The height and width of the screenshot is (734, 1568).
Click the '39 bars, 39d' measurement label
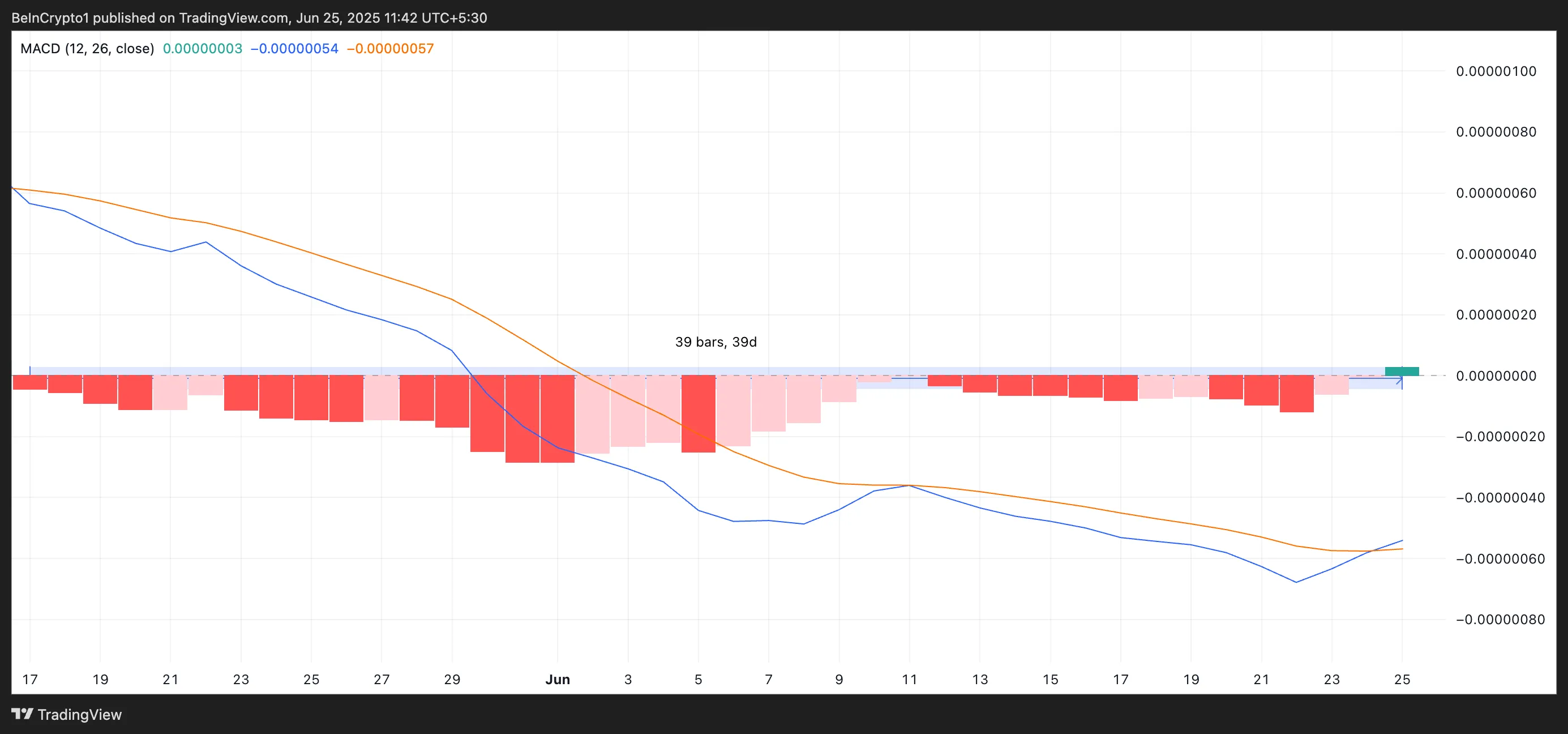716,342
